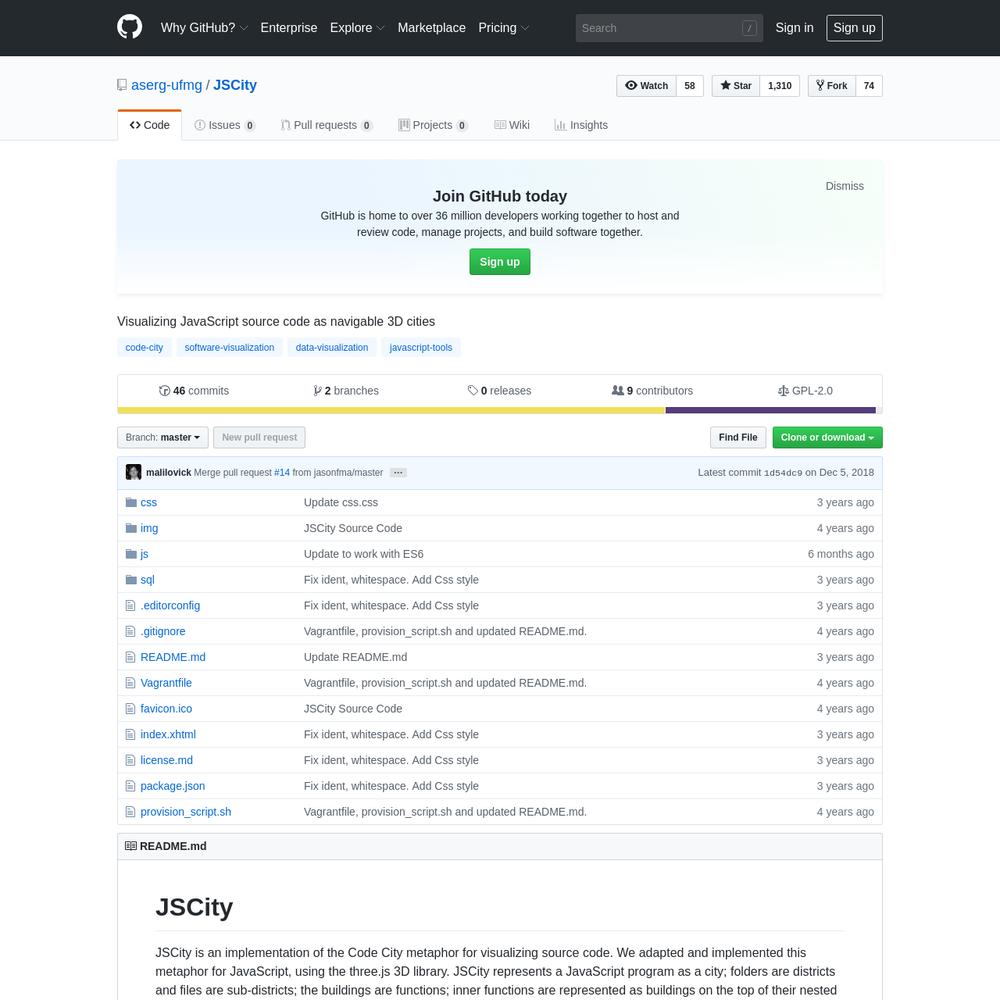Click the Star button

pos(736,85)
